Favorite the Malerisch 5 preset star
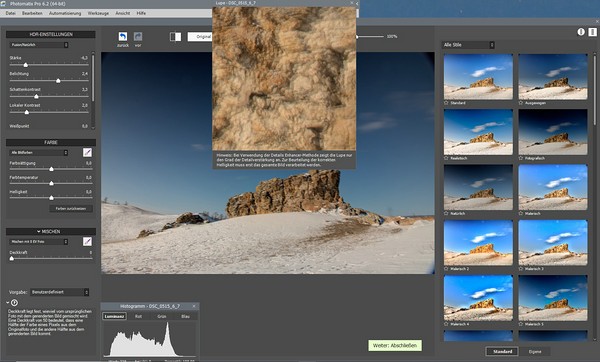This screenshot has width=600, height=362. (x=521, y=324)
